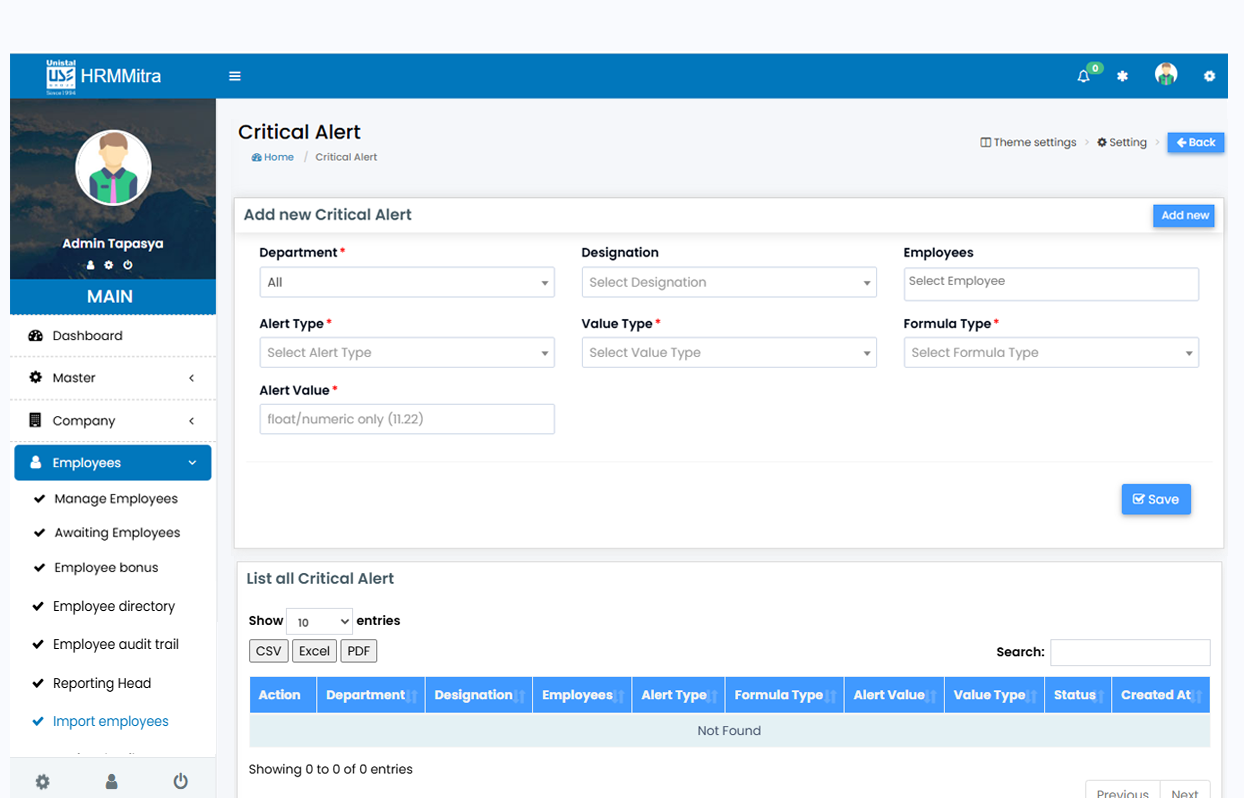This screenshot has width=1244, height=798.
Task: Click the power icon at sidebar bottom
Action: tap(180, 781)
